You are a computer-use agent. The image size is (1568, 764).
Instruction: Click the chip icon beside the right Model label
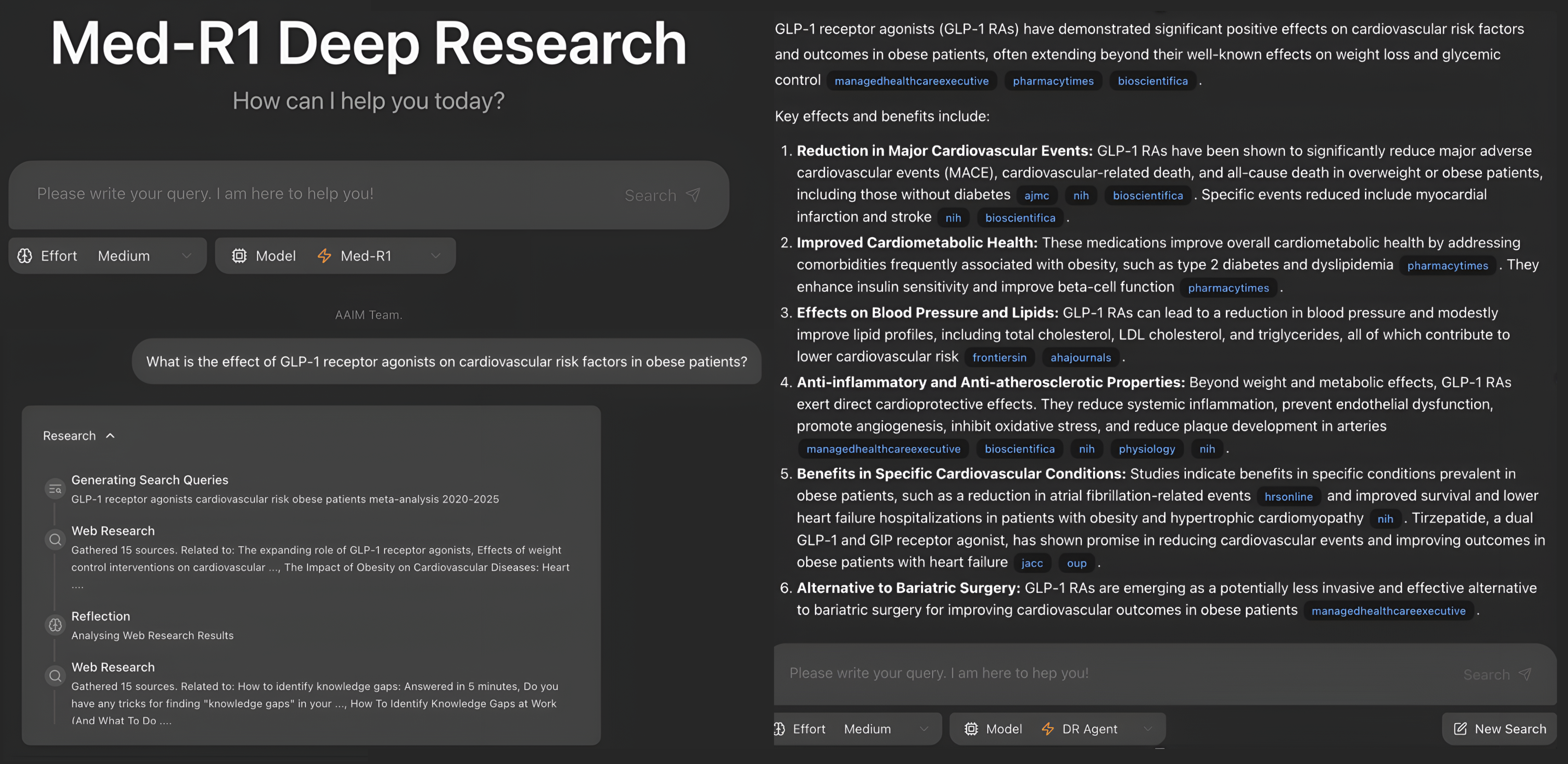972,729
